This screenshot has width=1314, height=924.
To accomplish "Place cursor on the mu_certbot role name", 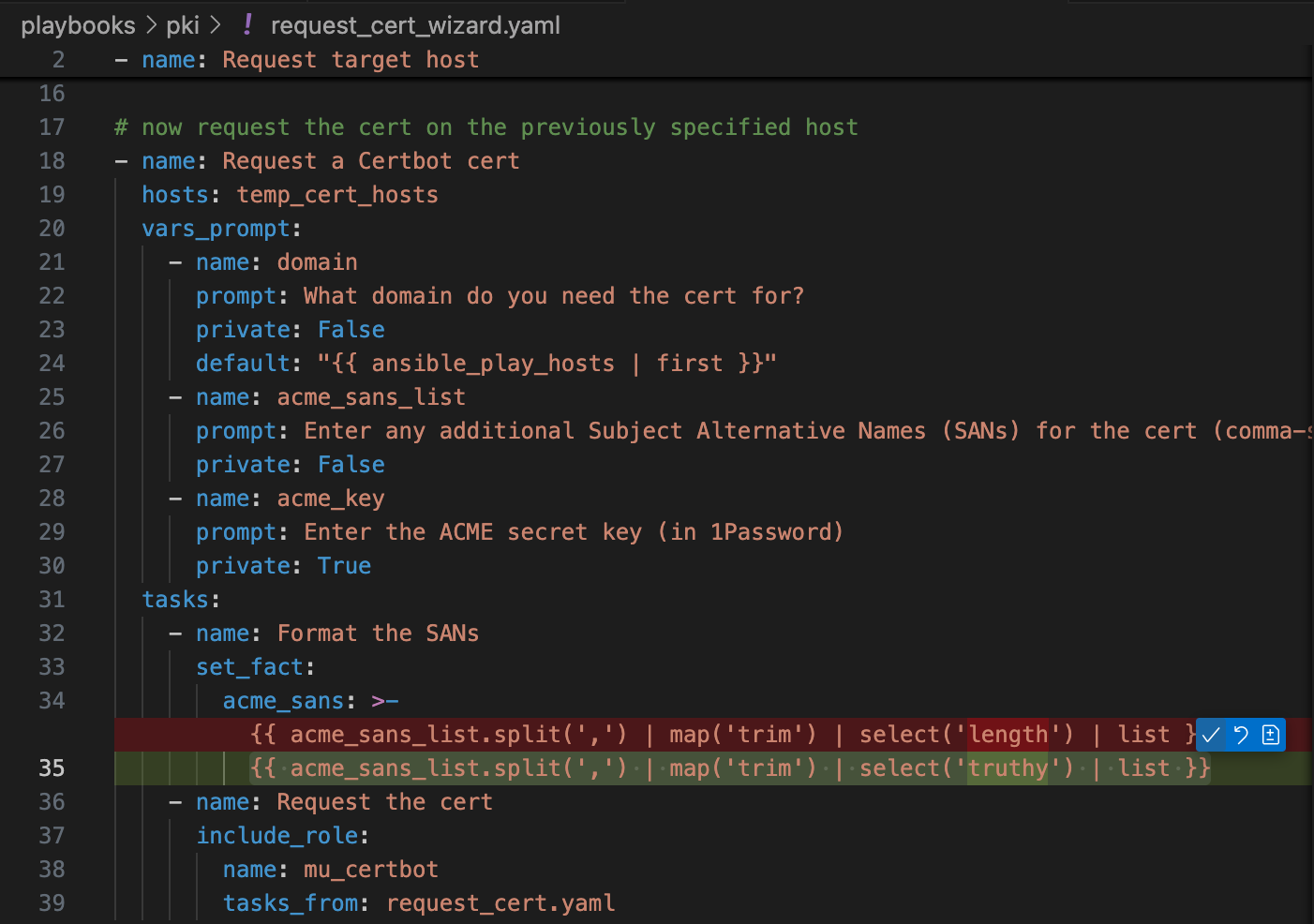I will [370, 869].
